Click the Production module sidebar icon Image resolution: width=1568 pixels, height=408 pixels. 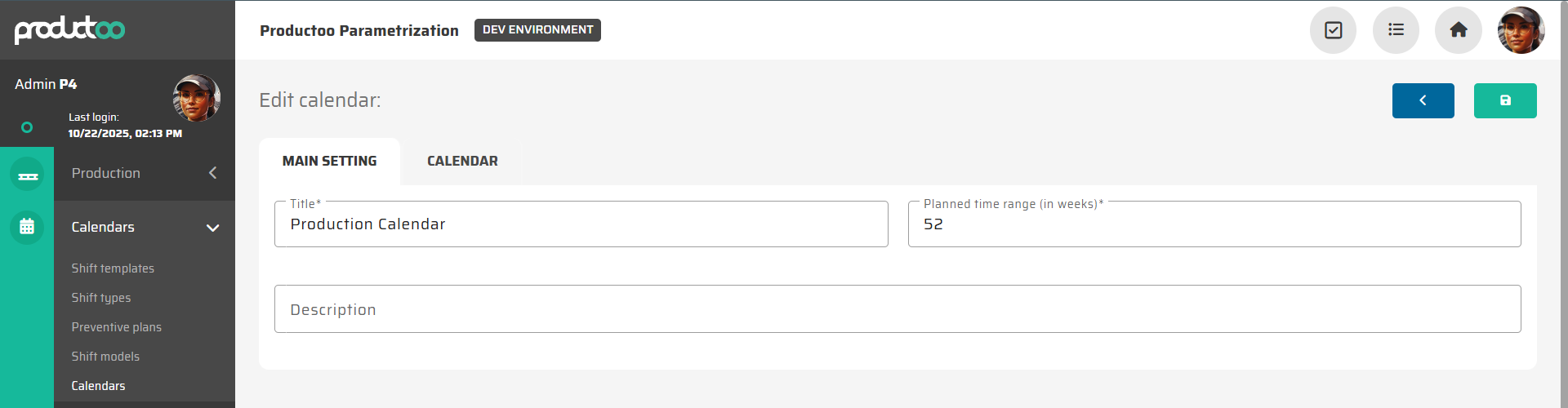click(x=27, y=175)
